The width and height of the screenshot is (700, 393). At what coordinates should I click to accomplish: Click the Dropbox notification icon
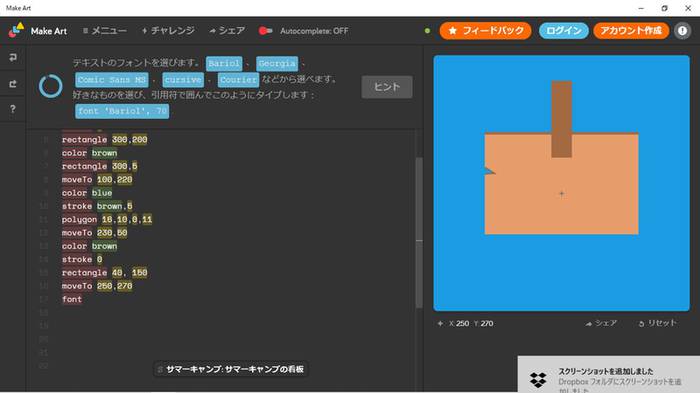pos(538,380)
